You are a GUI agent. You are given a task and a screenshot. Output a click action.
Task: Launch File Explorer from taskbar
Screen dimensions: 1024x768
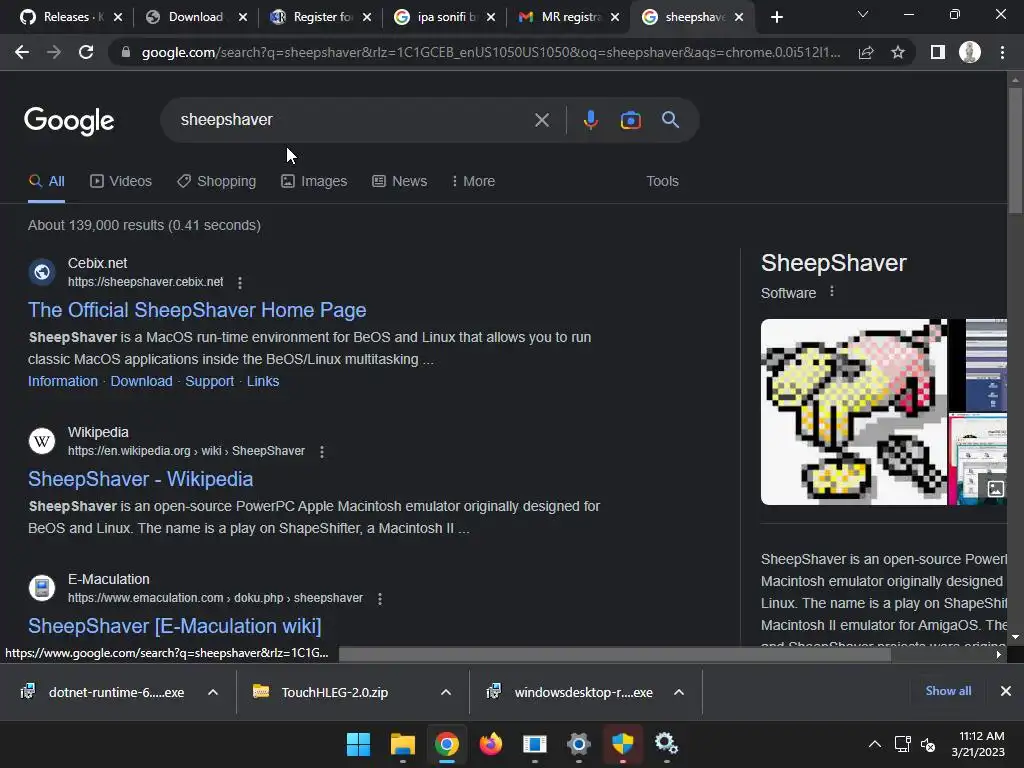pyautogui.click(x=403, y=744)
